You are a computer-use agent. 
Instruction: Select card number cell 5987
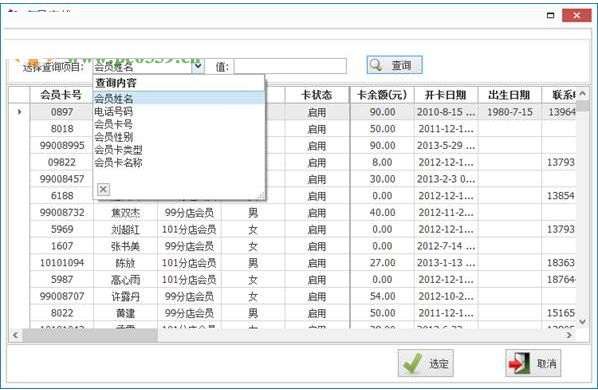[x=61, y=279]
